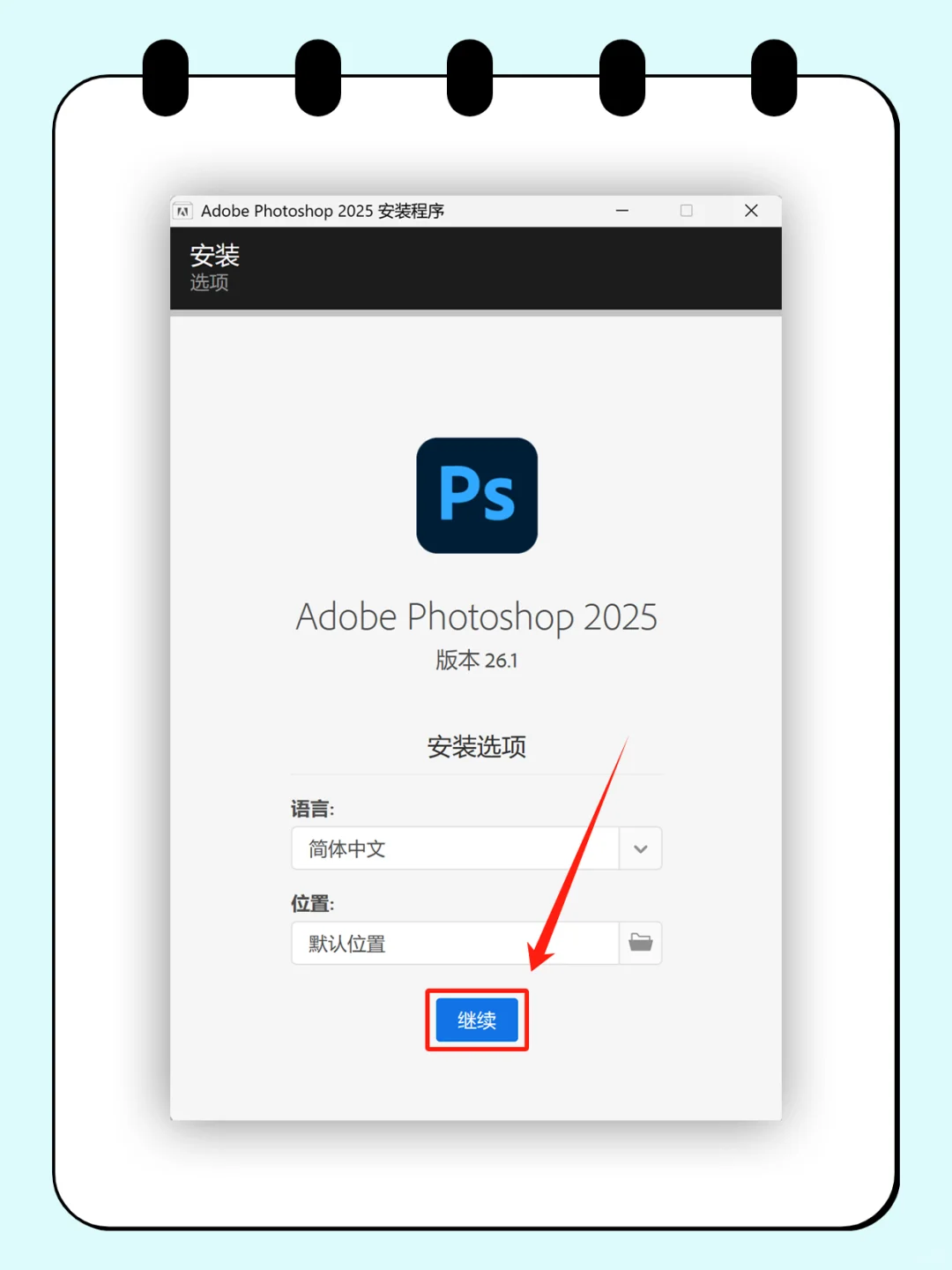Close the Photoshop 2025 installer window

[751, 211]
